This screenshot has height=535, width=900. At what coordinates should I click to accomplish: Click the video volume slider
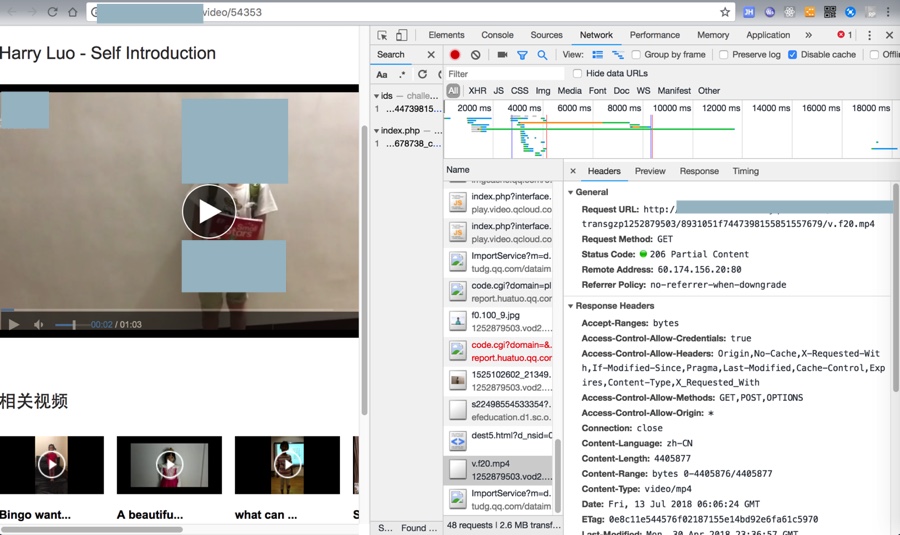pyautogui.click(x=70, y=325)
